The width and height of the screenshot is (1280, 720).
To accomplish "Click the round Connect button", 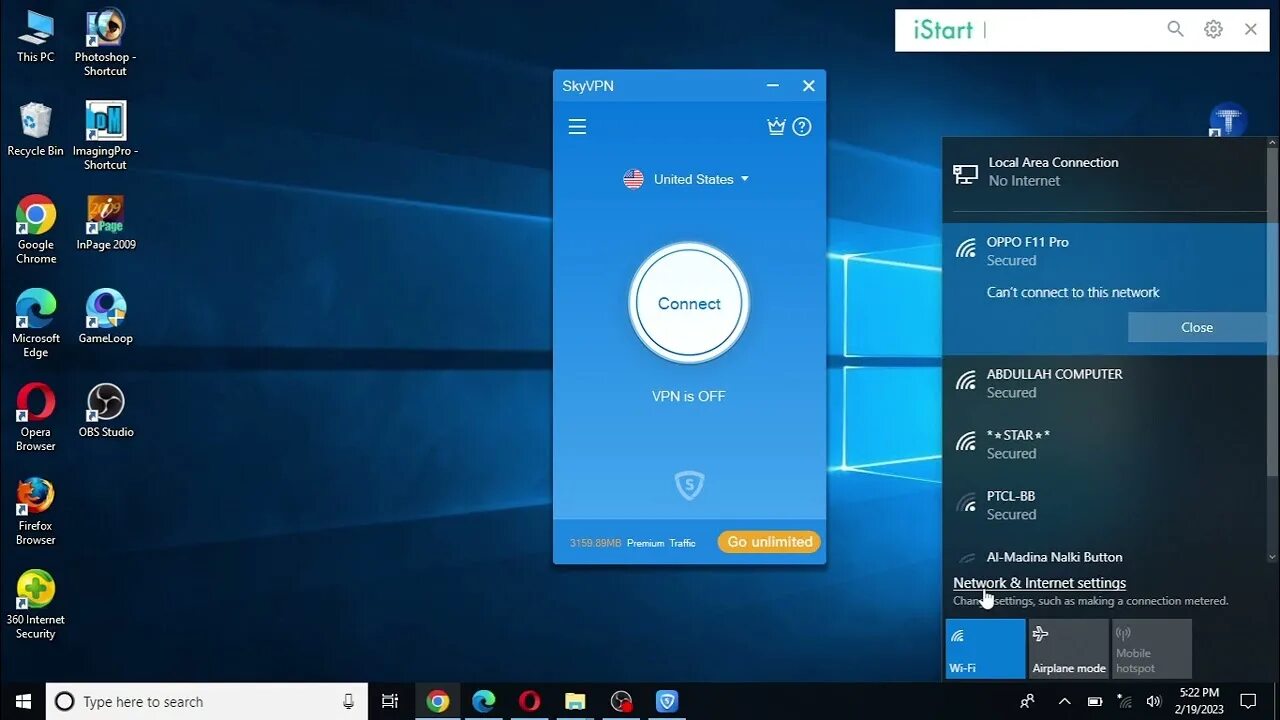I will tap(689, 303).
